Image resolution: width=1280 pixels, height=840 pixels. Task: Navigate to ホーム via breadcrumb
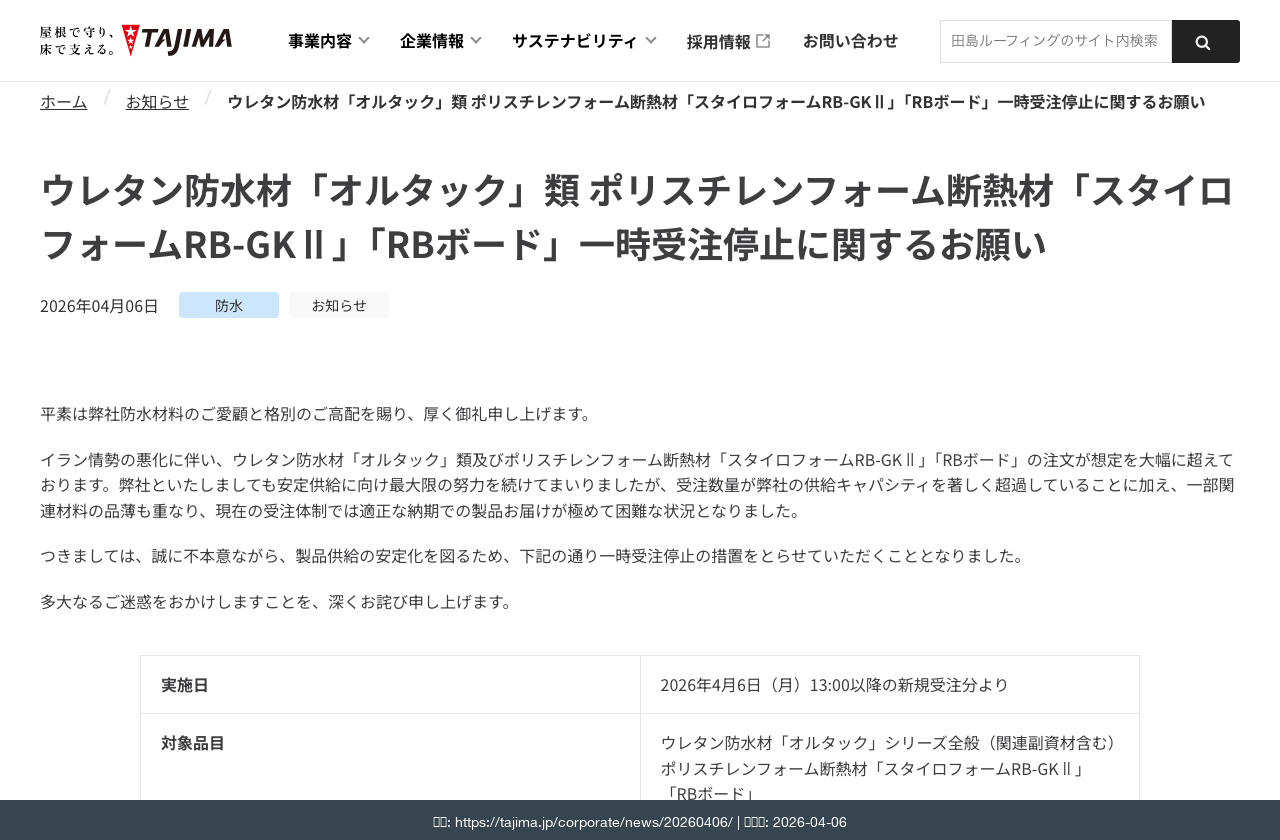pos(63,99)
